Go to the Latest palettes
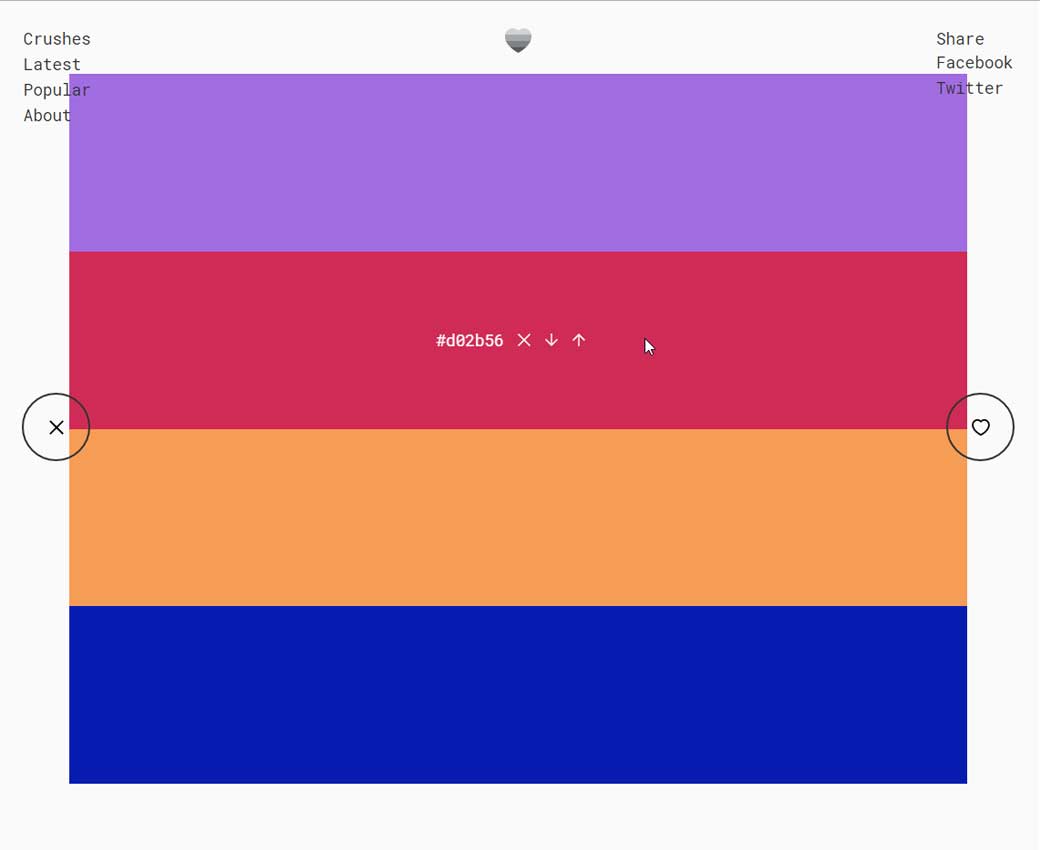The image size is (1040, 850). (52, 64)
